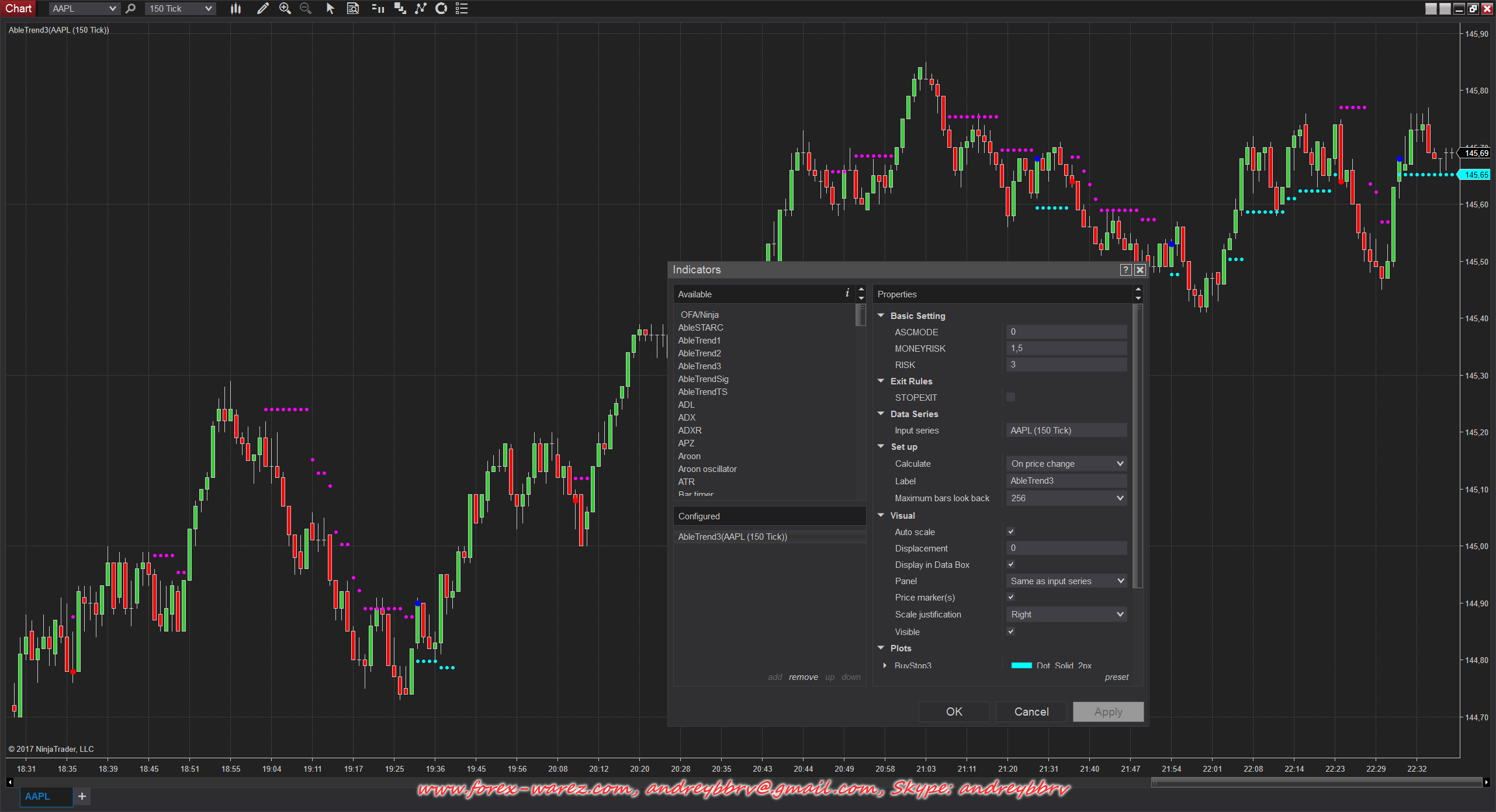Click the instrument search magnifier icon

[x=131, y=8]
